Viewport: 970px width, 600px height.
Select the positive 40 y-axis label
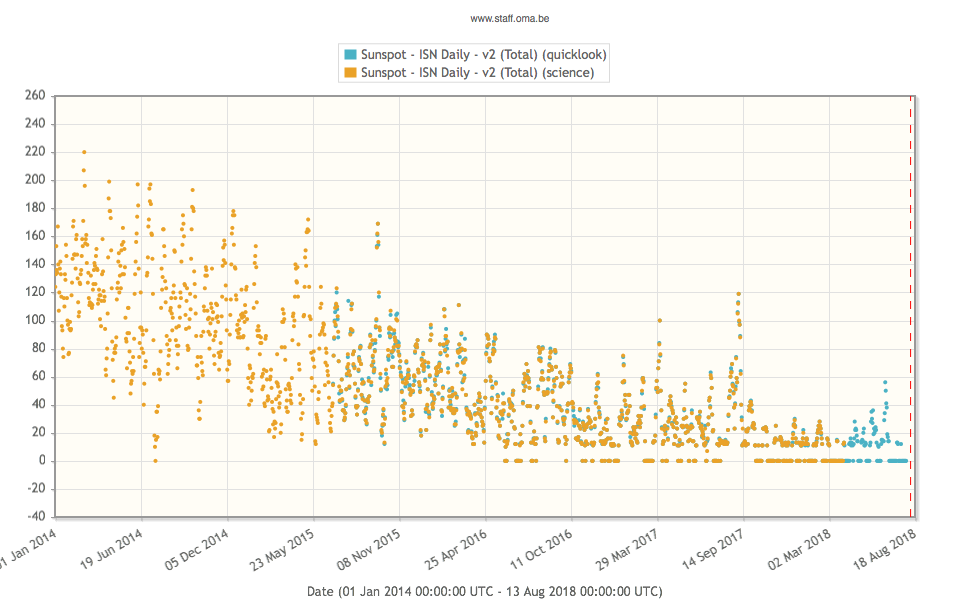tap(38, 405)
